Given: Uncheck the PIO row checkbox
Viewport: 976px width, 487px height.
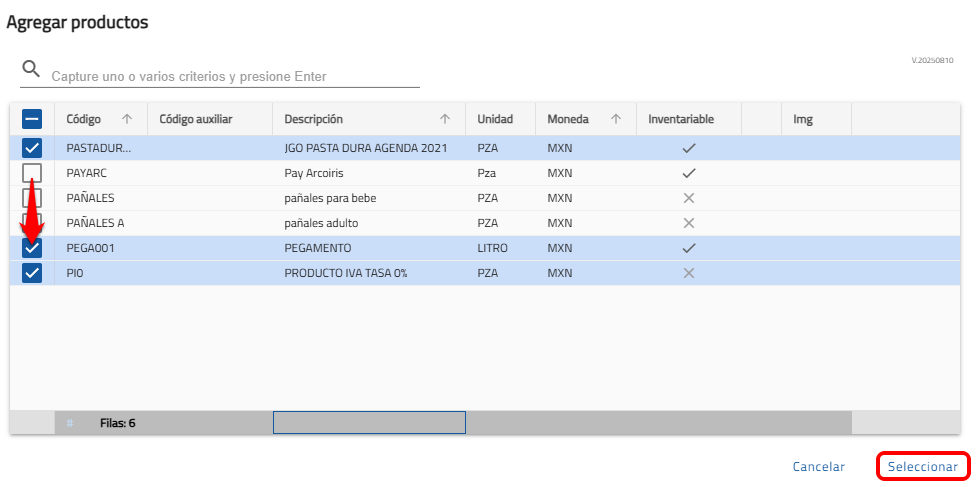Looking at the screenshot, I should point(32,273).
